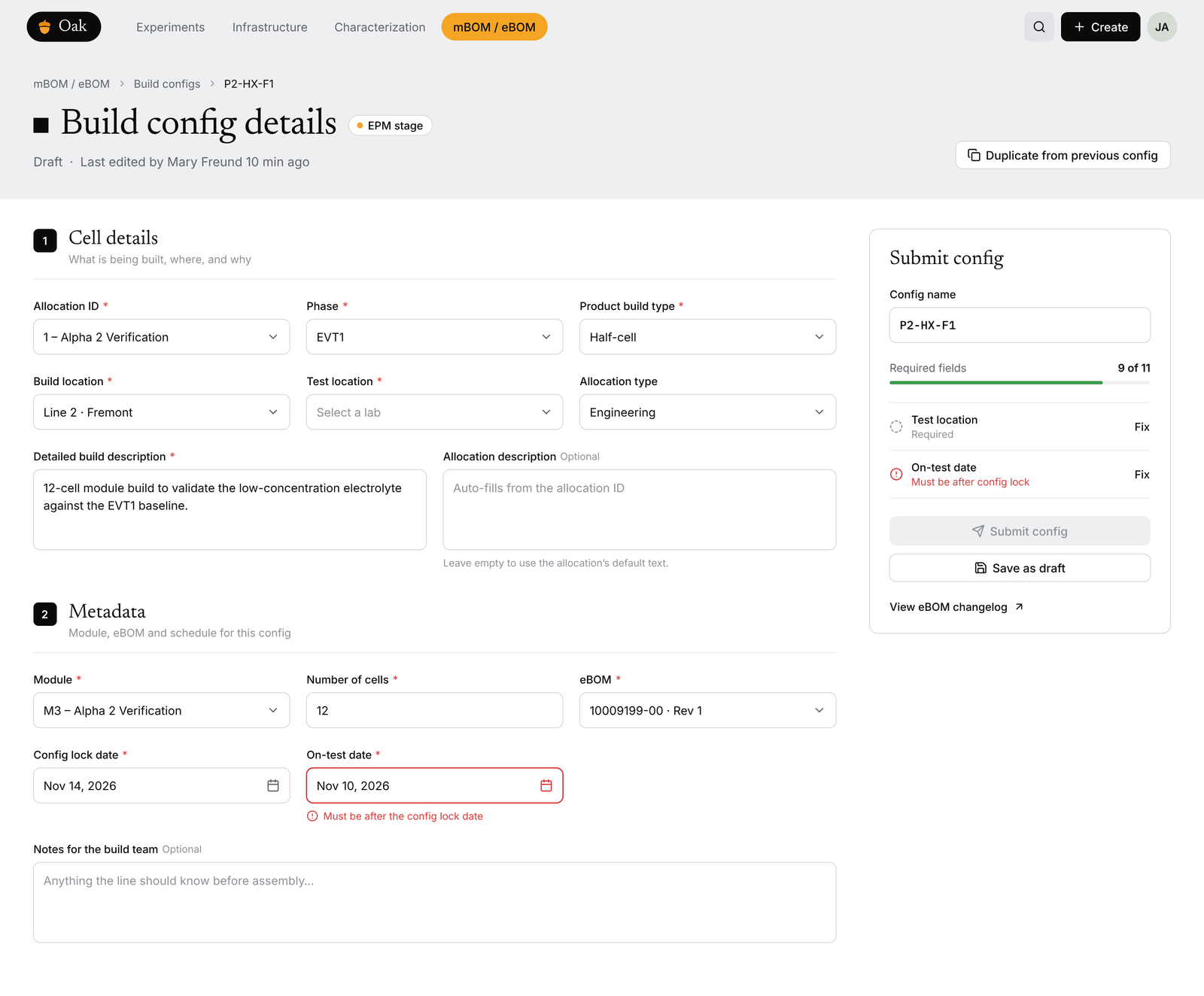This screenshot has height=996, width=1204.
Task: Open View eBOM changelog link
Action: click(x=956, y=607)
